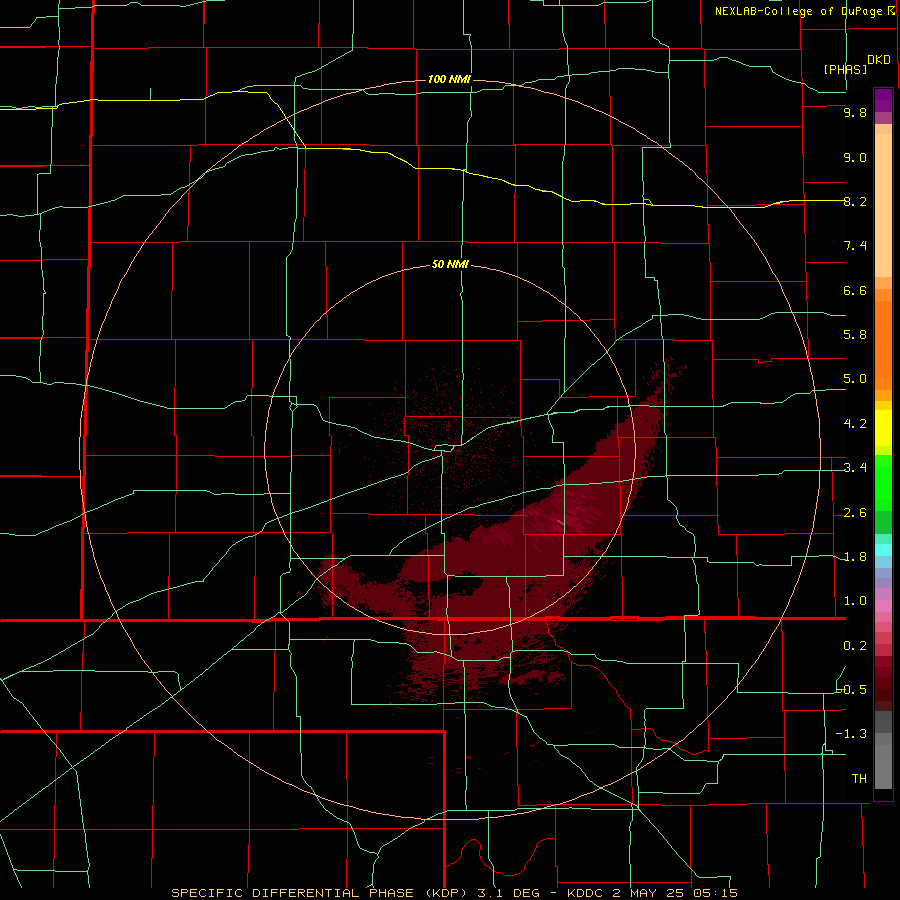This screenshot has width=900, height=900.
Task: Click the -0.5 scale value
Action: tap(852, 690)
